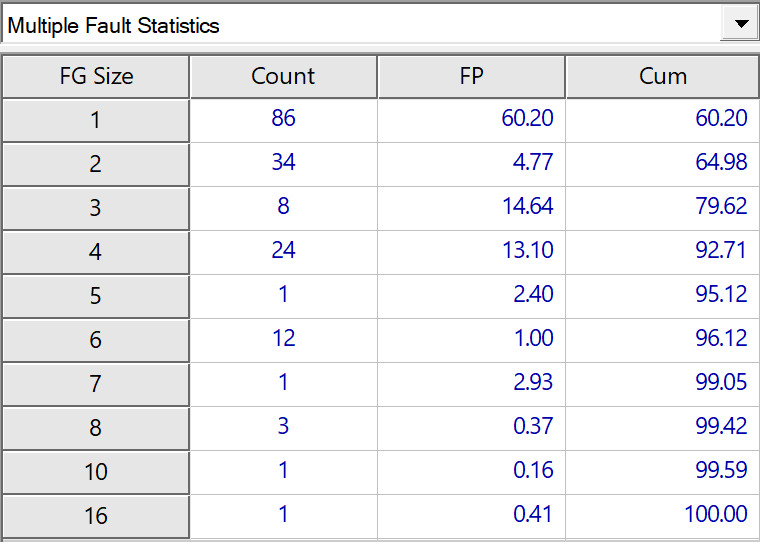Click the FP column header
This screenshot has height=542, width=760.
[x=471, y=76]
